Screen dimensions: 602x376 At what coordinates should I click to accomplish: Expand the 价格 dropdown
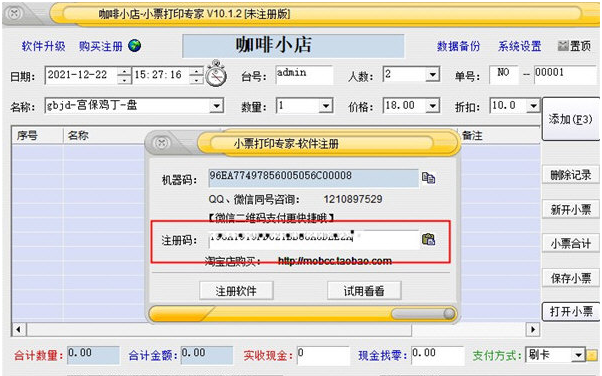[x=433, y=106]
